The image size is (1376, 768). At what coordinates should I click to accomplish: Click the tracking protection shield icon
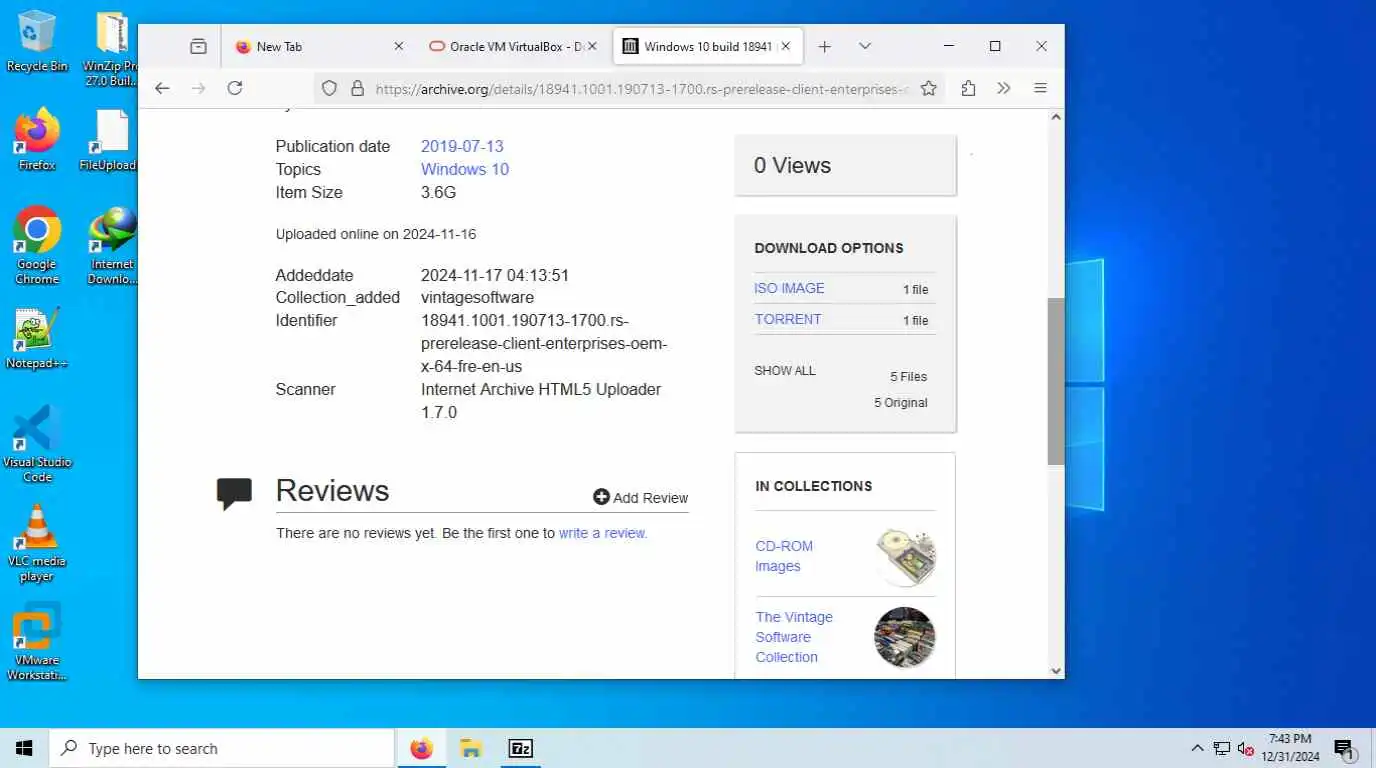[329, 88]
